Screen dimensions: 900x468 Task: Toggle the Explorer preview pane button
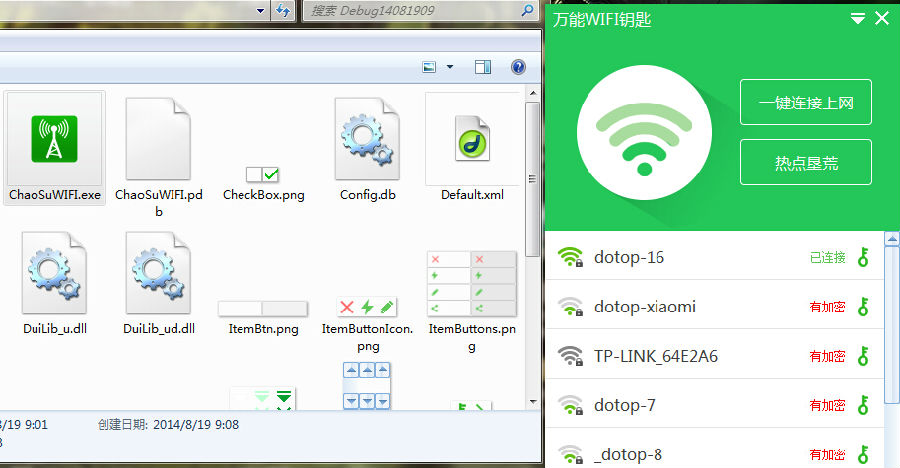(483, 67)
